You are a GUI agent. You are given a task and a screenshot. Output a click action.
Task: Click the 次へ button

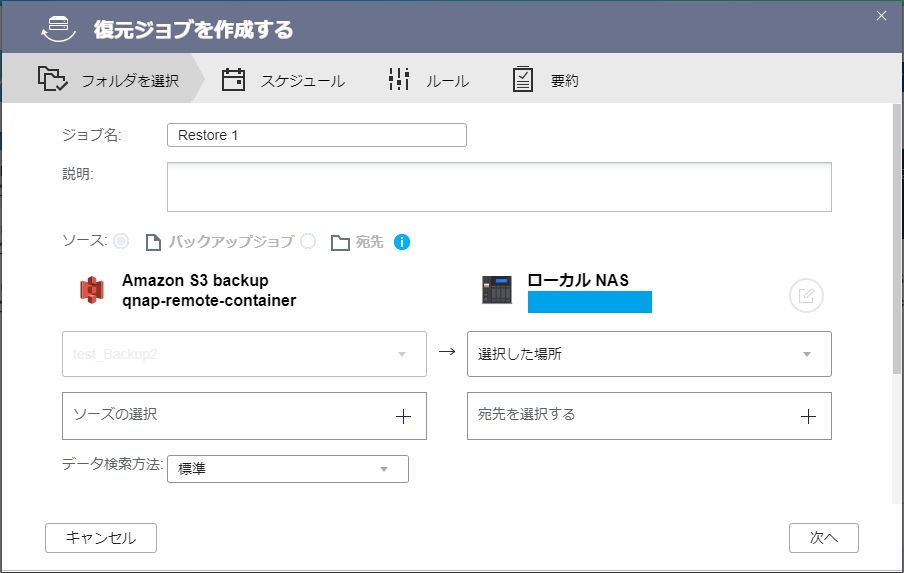[823, 538]
